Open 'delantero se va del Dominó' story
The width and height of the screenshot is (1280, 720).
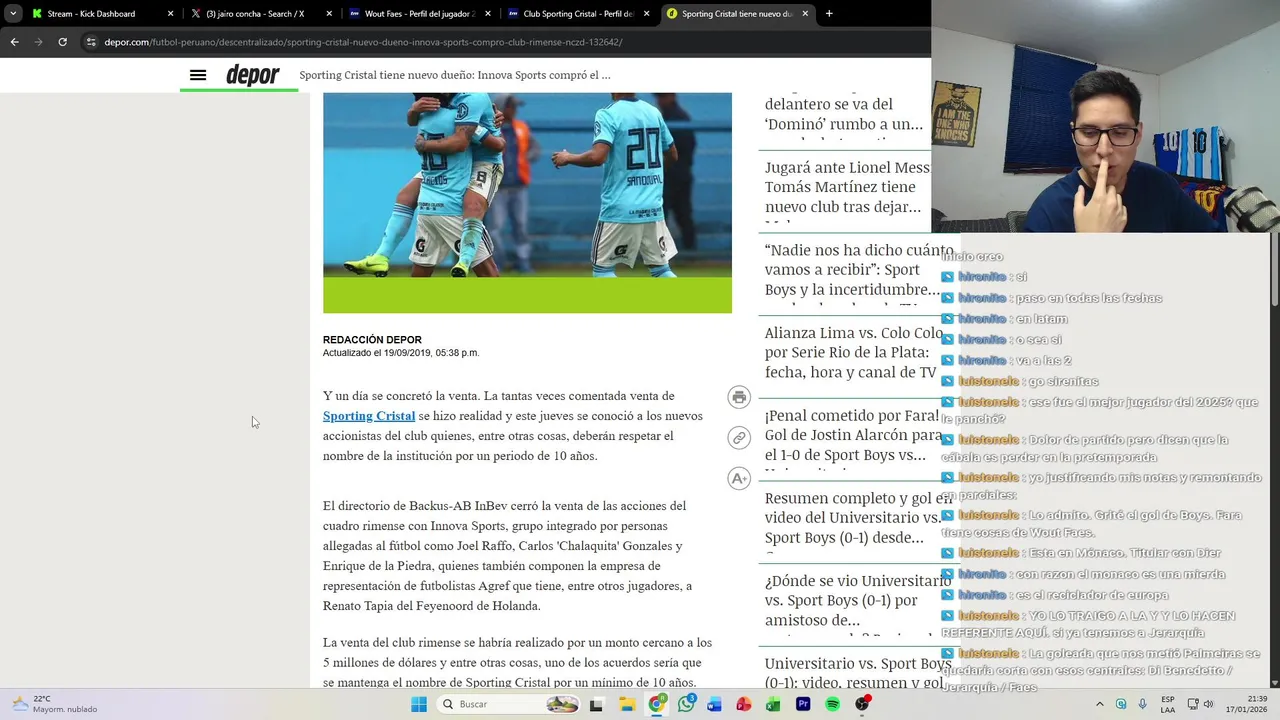(843, 114)
